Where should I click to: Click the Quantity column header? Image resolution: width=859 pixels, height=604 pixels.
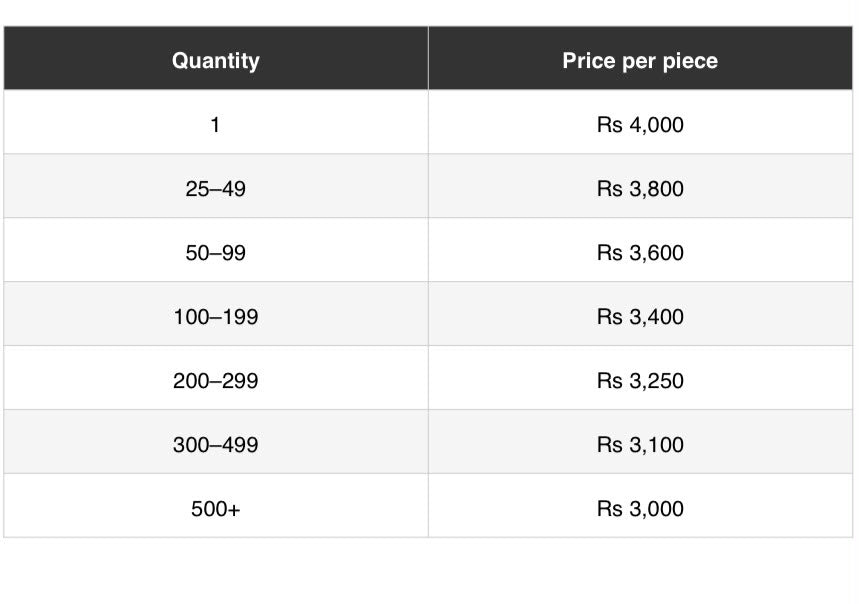coord(216,58)
